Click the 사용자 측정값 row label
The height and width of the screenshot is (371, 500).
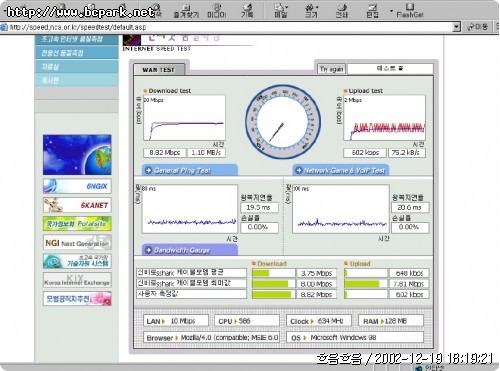(x=191, y=294)
